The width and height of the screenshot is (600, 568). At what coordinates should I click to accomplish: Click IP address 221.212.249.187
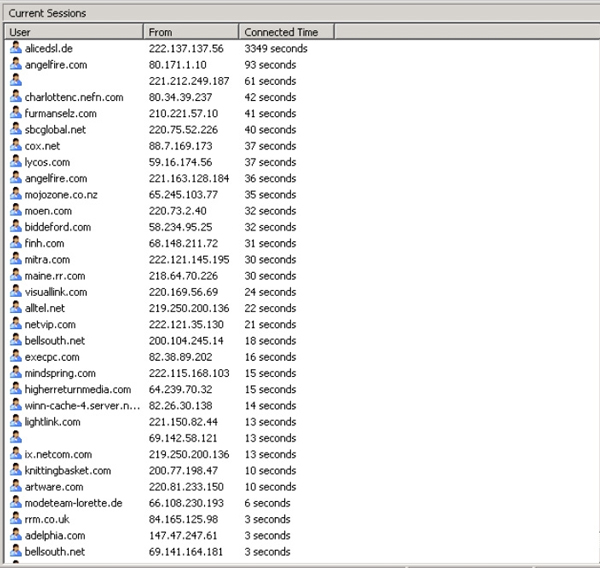click(189, 81)
